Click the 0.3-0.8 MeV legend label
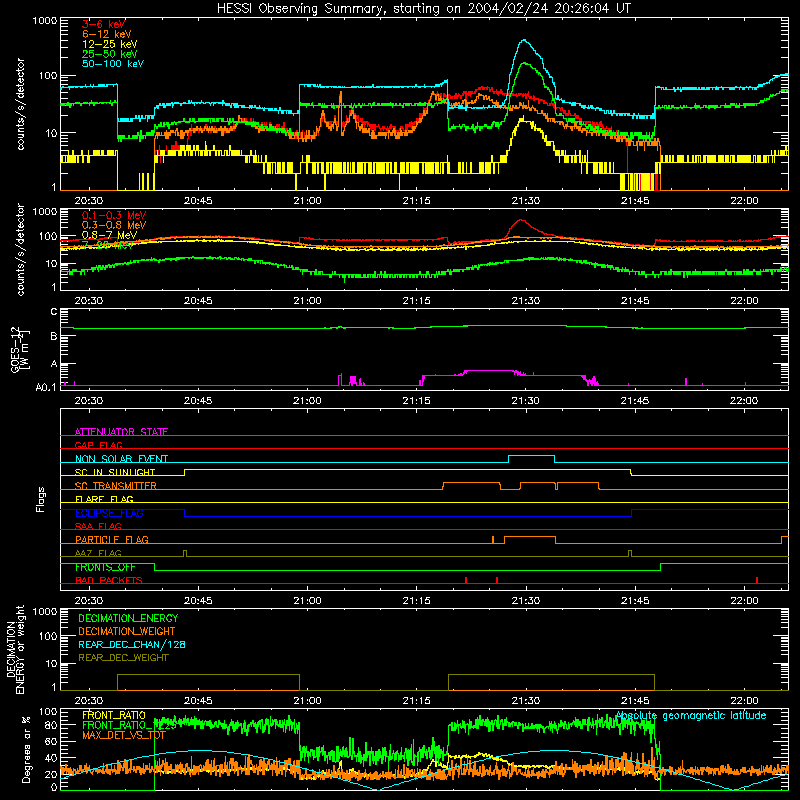The width and height of the screenshot is (800, 800). coord(114,225)
